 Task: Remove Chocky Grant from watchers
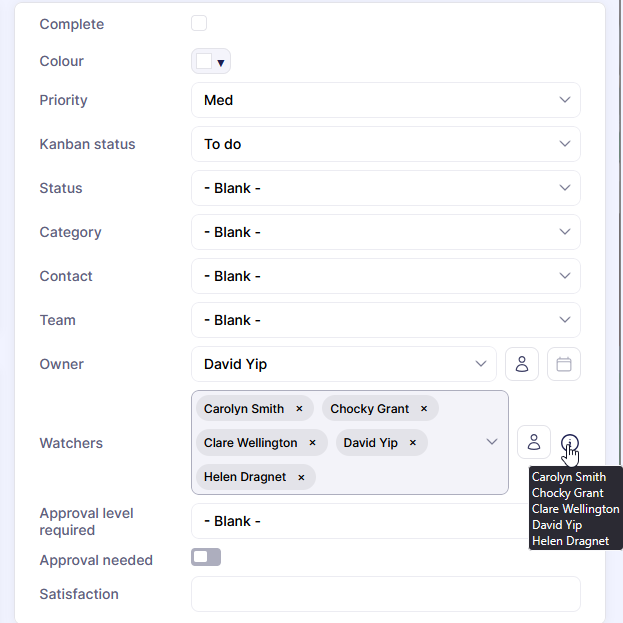(424, 409)
